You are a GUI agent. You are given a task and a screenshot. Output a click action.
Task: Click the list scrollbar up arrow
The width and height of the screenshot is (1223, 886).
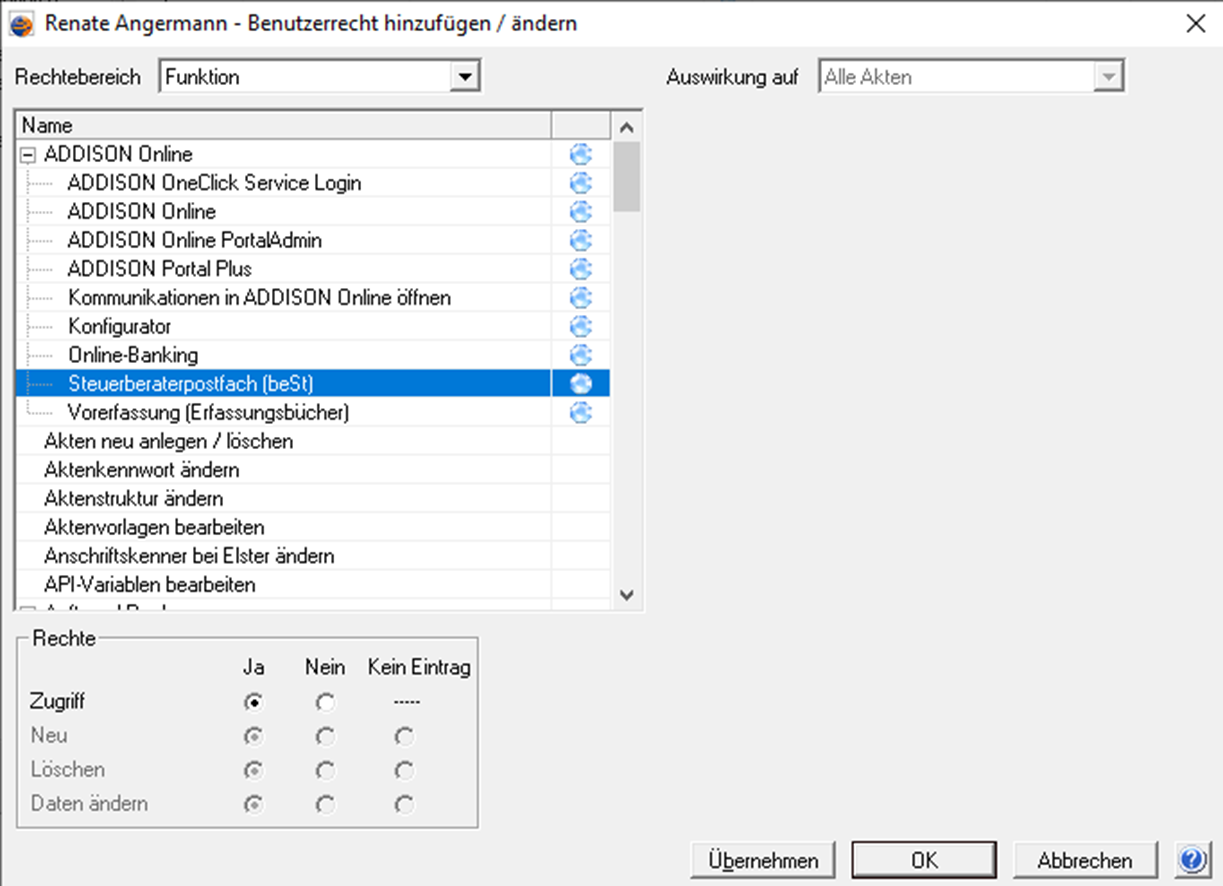(x=627, y=126)
